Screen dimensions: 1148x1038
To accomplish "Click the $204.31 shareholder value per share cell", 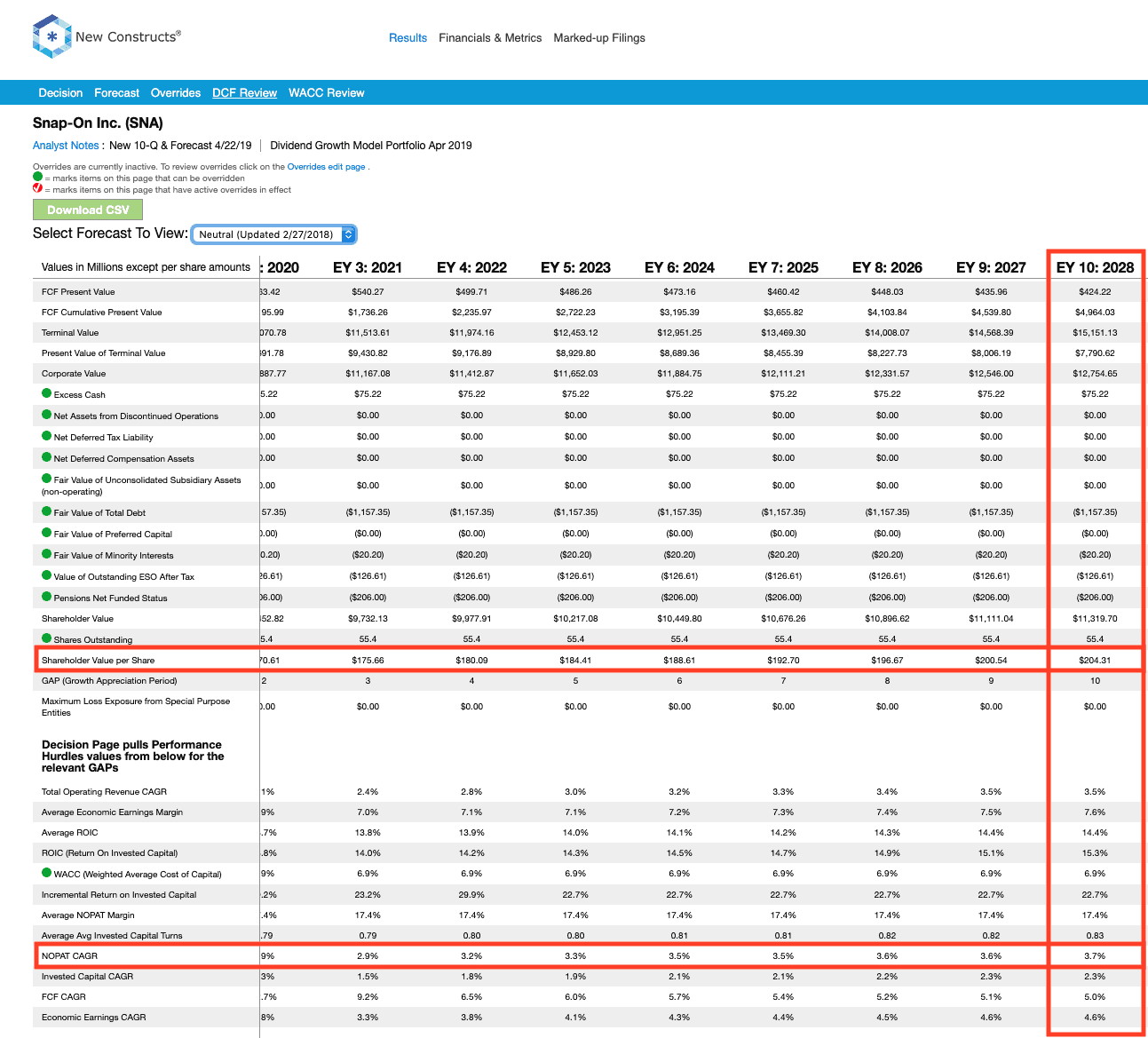I will pos(1095,661).
